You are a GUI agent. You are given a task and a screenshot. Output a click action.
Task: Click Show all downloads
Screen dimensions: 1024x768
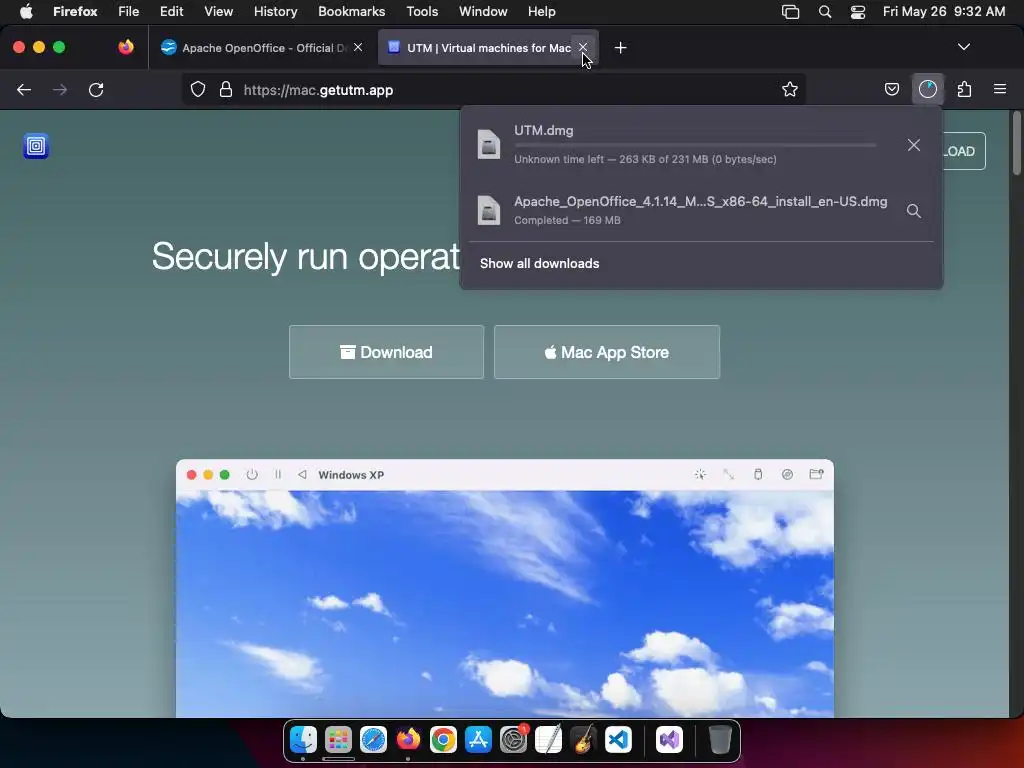click(x=539, y=264)
